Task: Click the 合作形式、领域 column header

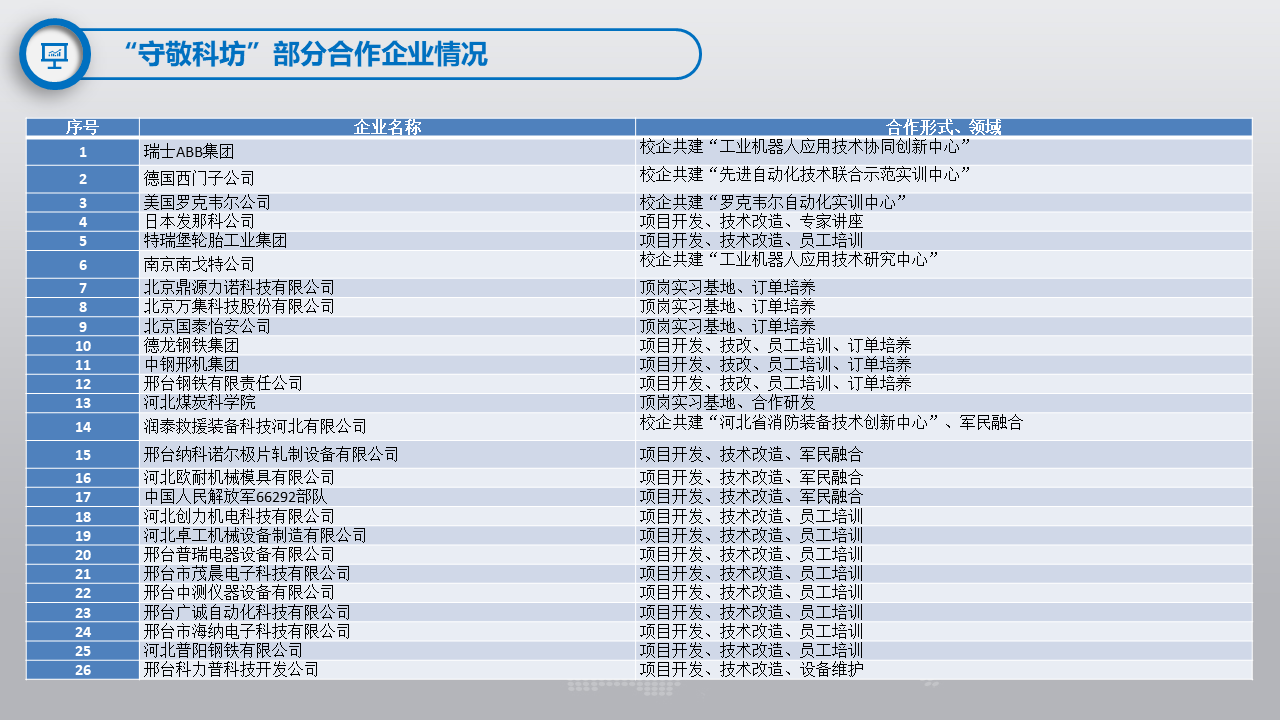Action: 943,127
